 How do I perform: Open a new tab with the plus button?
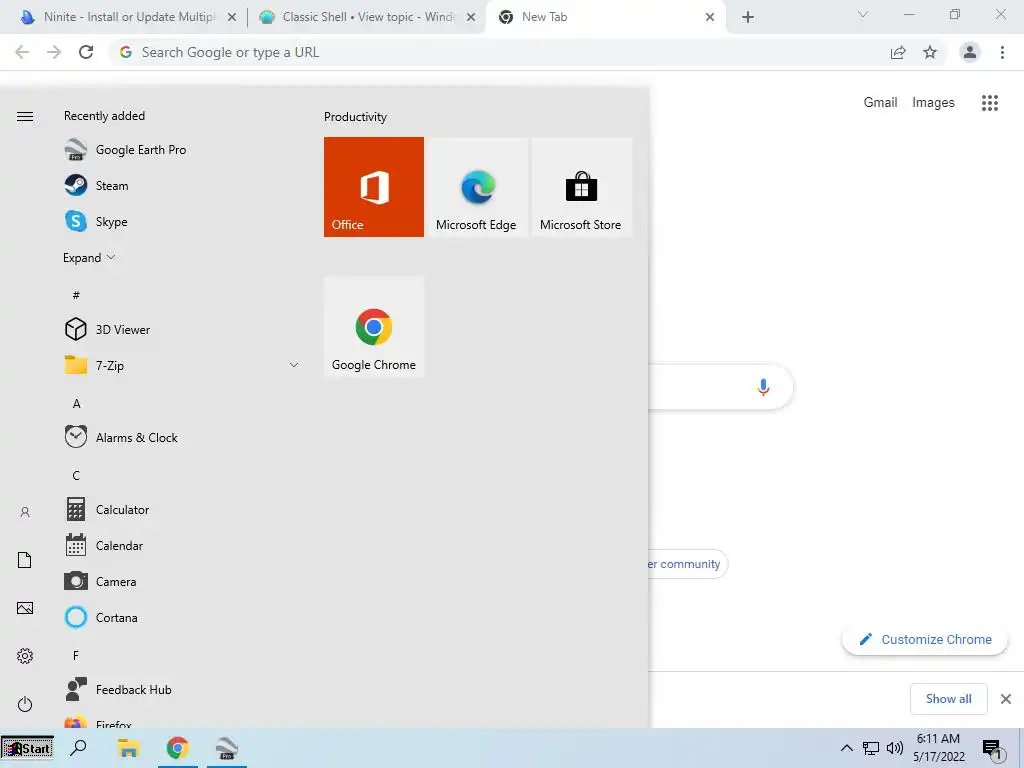(x=748, y=17)
